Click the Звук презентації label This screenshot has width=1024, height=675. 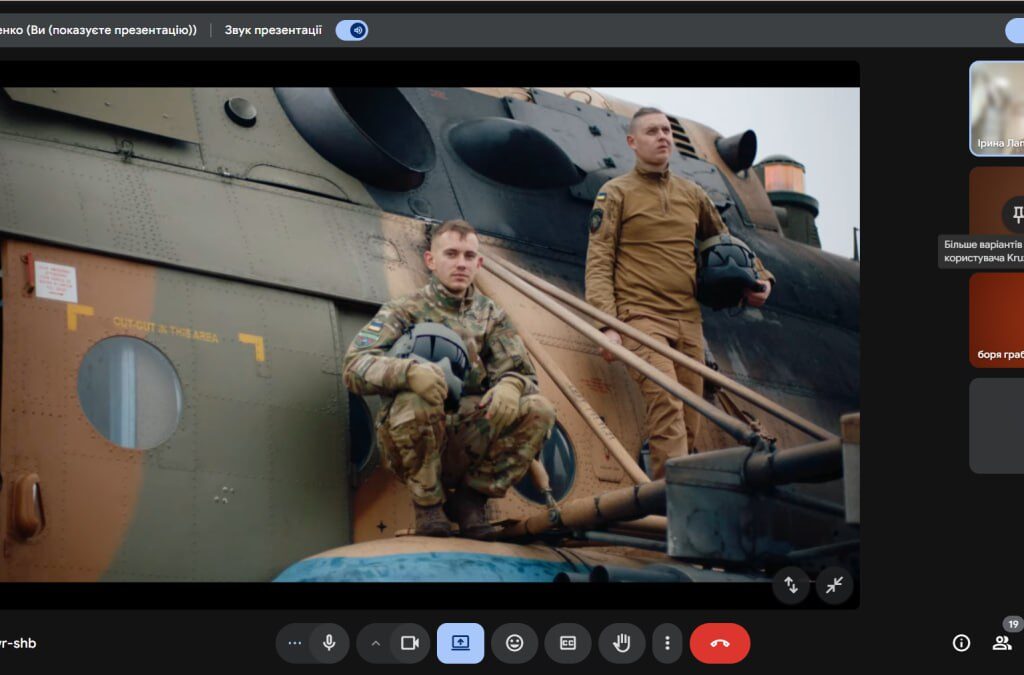tap(273, 30)
